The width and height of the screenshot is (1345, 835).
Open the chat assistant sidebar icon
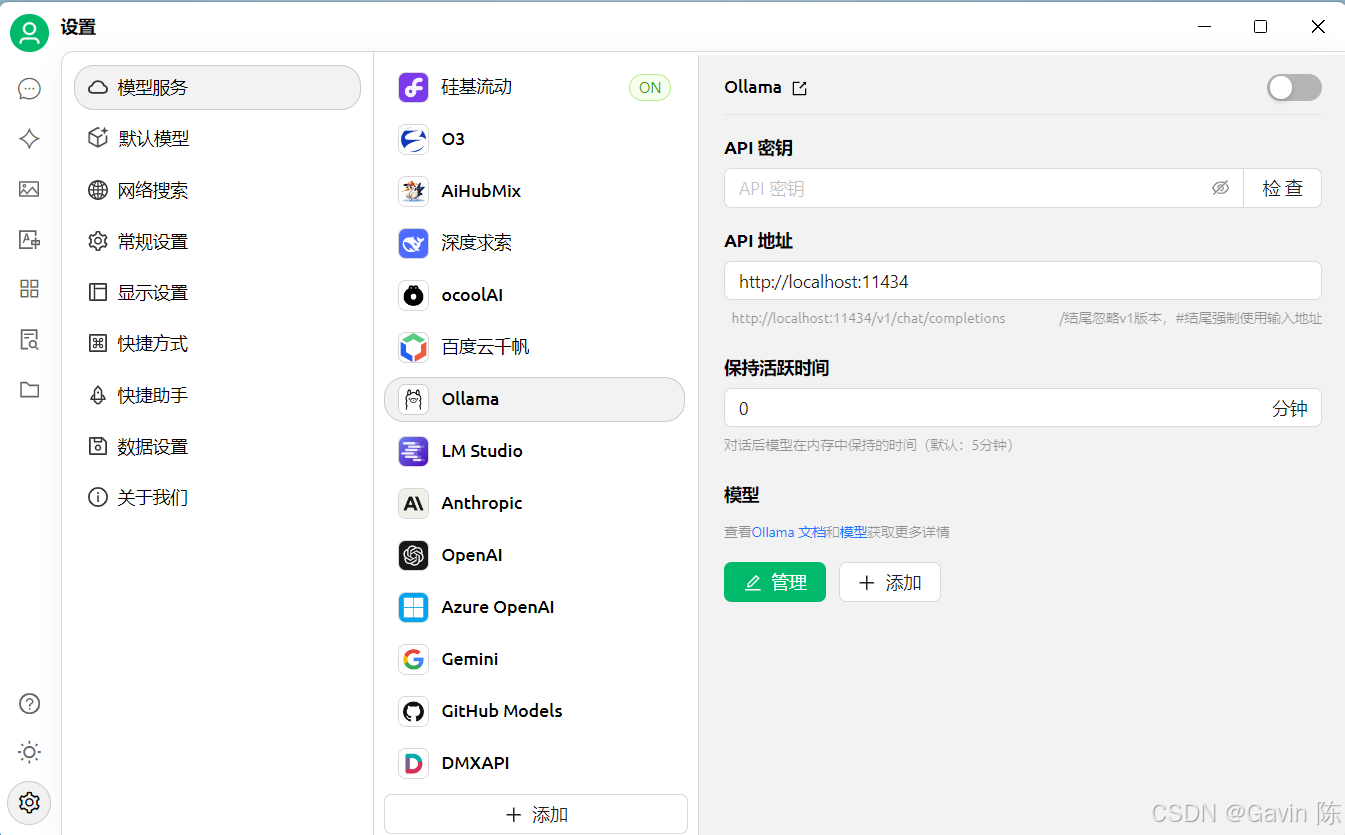tap(29, 89)
